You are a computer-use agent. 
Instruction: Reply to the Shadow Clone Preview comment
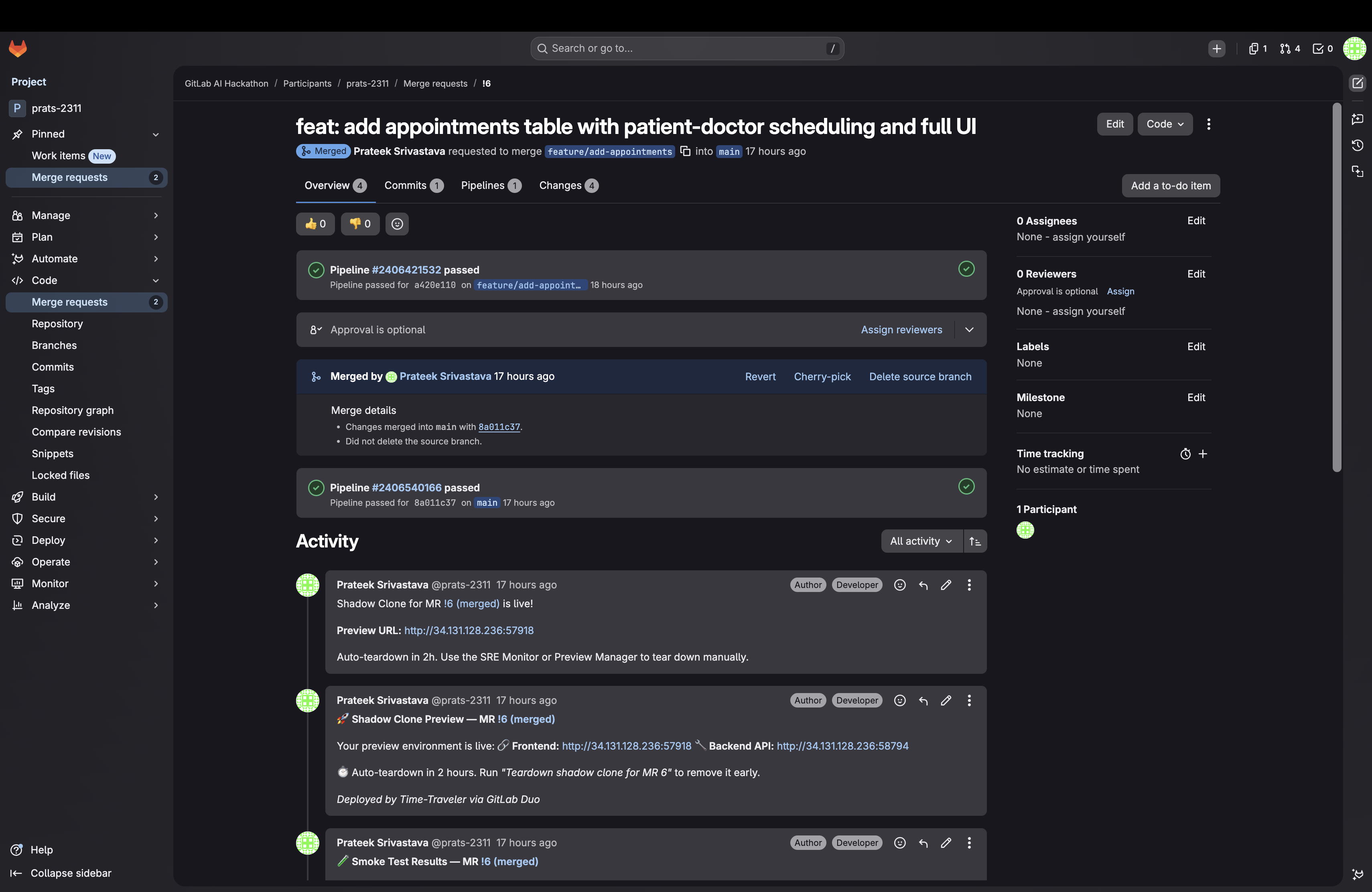click(x=923, y=701)
